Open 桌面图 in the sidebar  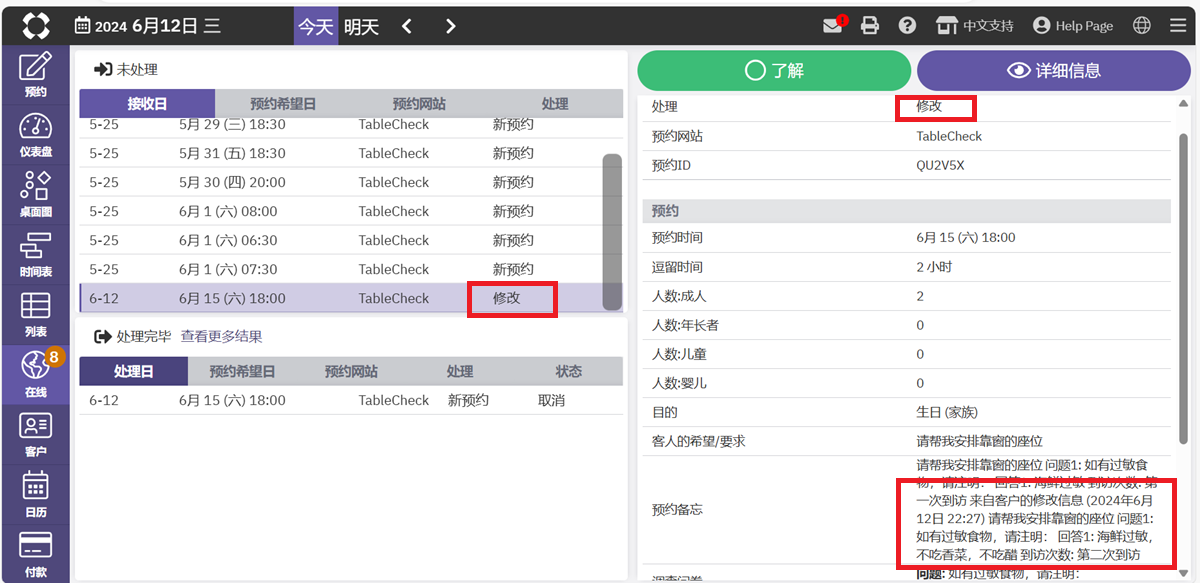(x=36, y=195)
